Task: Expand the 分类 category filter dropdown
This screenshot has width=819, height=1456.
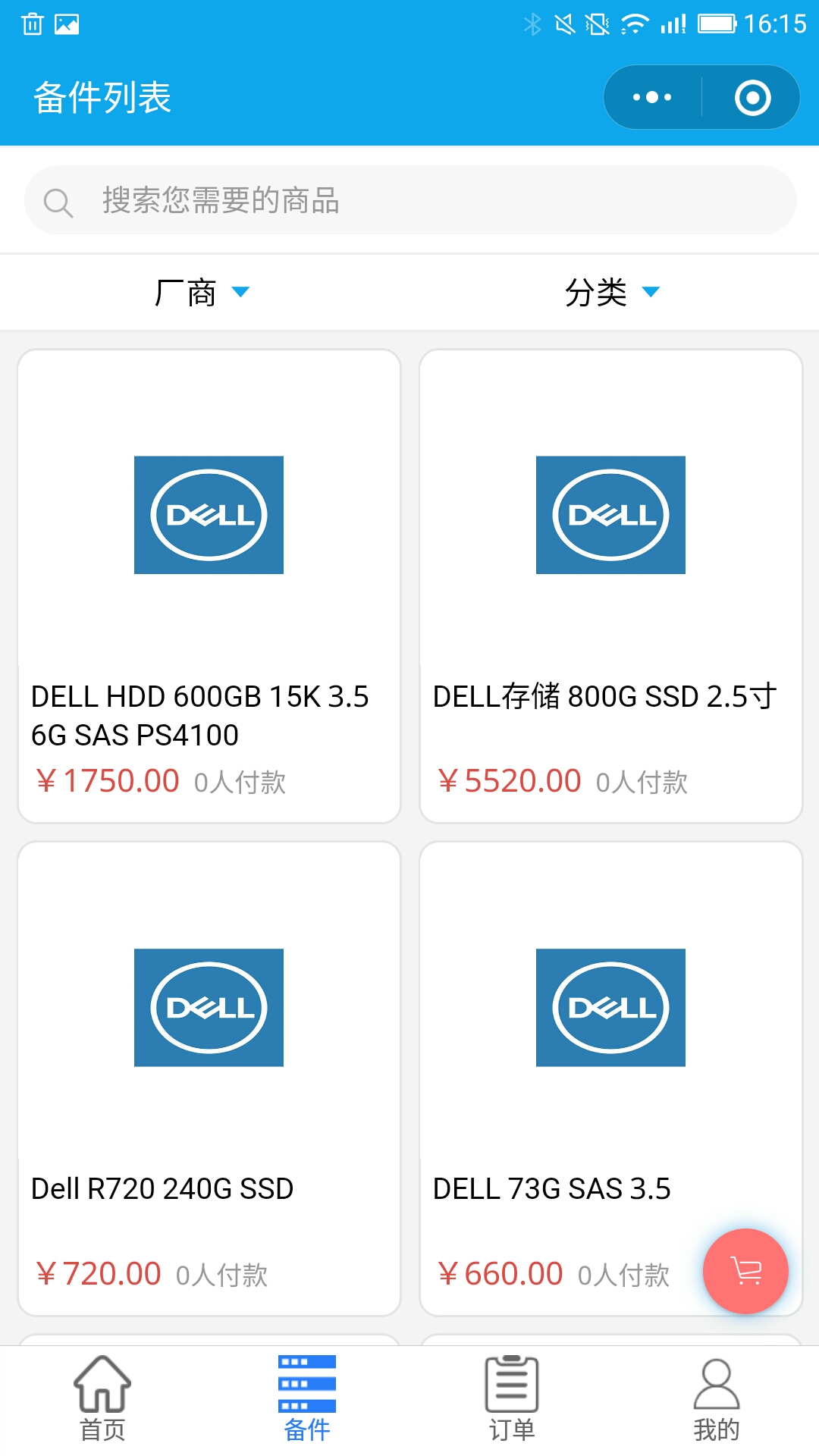Action: coord(613,293)
